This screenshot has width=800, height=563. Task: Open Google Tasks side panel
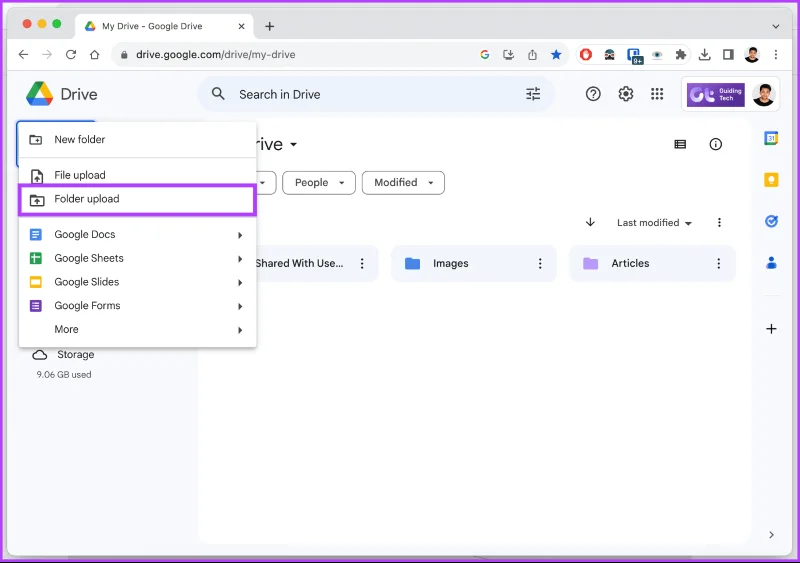[771, 221]
